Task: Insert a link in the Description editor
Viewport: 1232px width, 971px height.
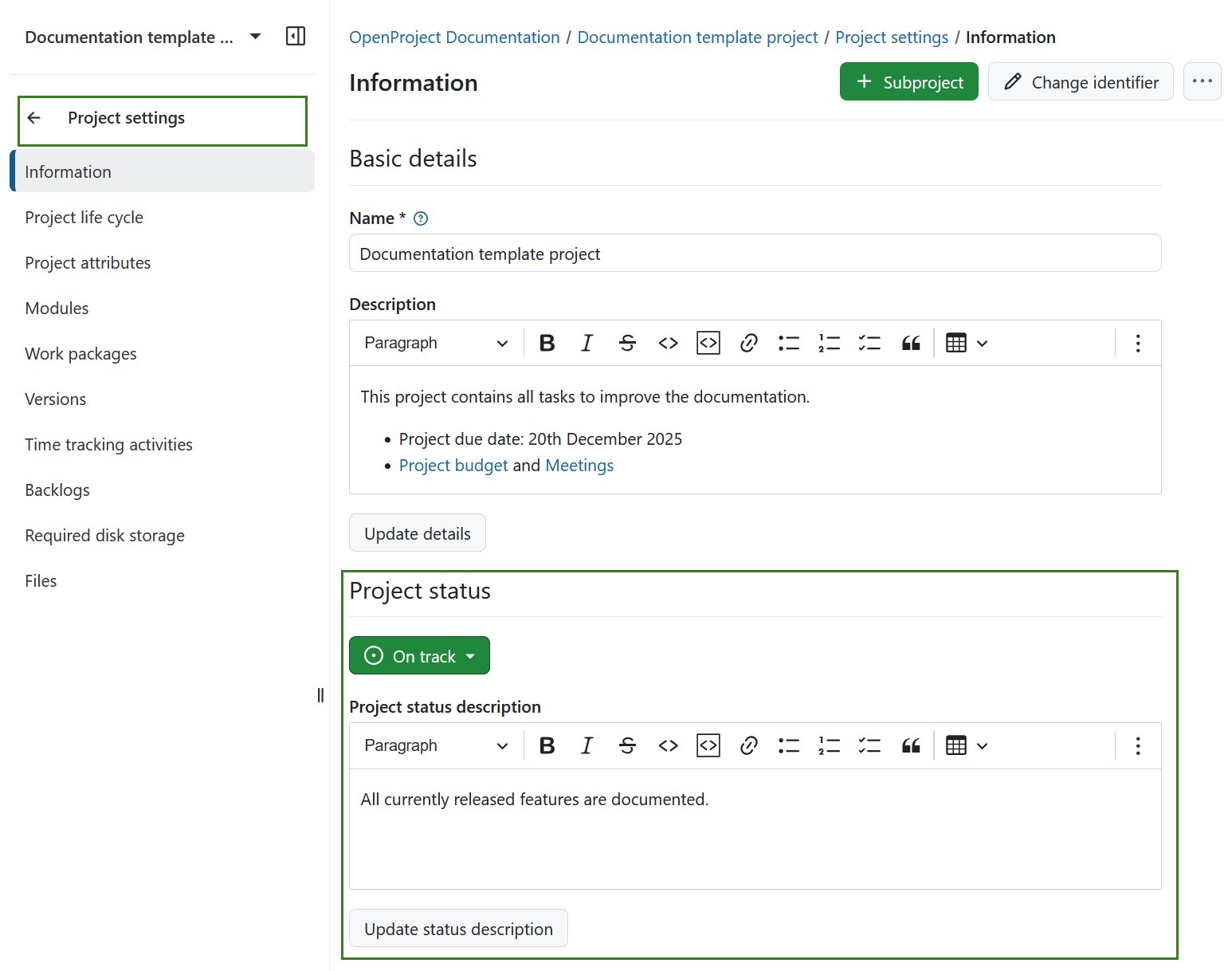Action: (x=748, y=342)
